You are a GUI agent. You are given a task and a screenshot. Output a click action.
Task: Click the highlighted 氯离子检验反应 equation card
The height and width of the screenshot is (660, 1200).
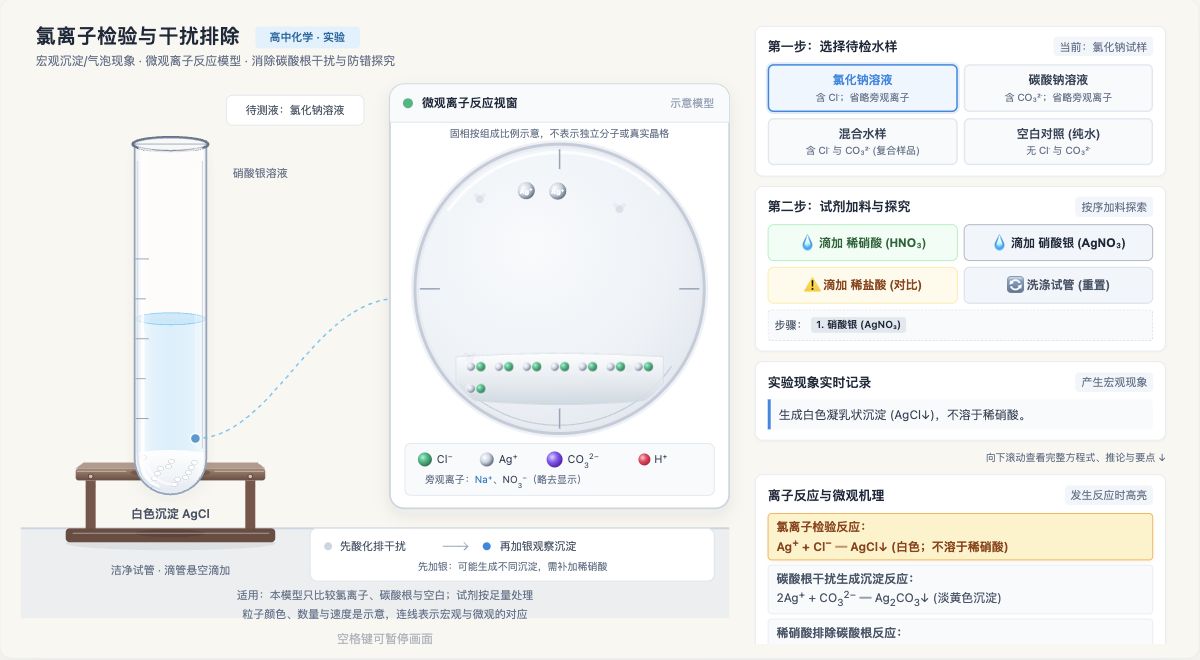tap(960, 536)
